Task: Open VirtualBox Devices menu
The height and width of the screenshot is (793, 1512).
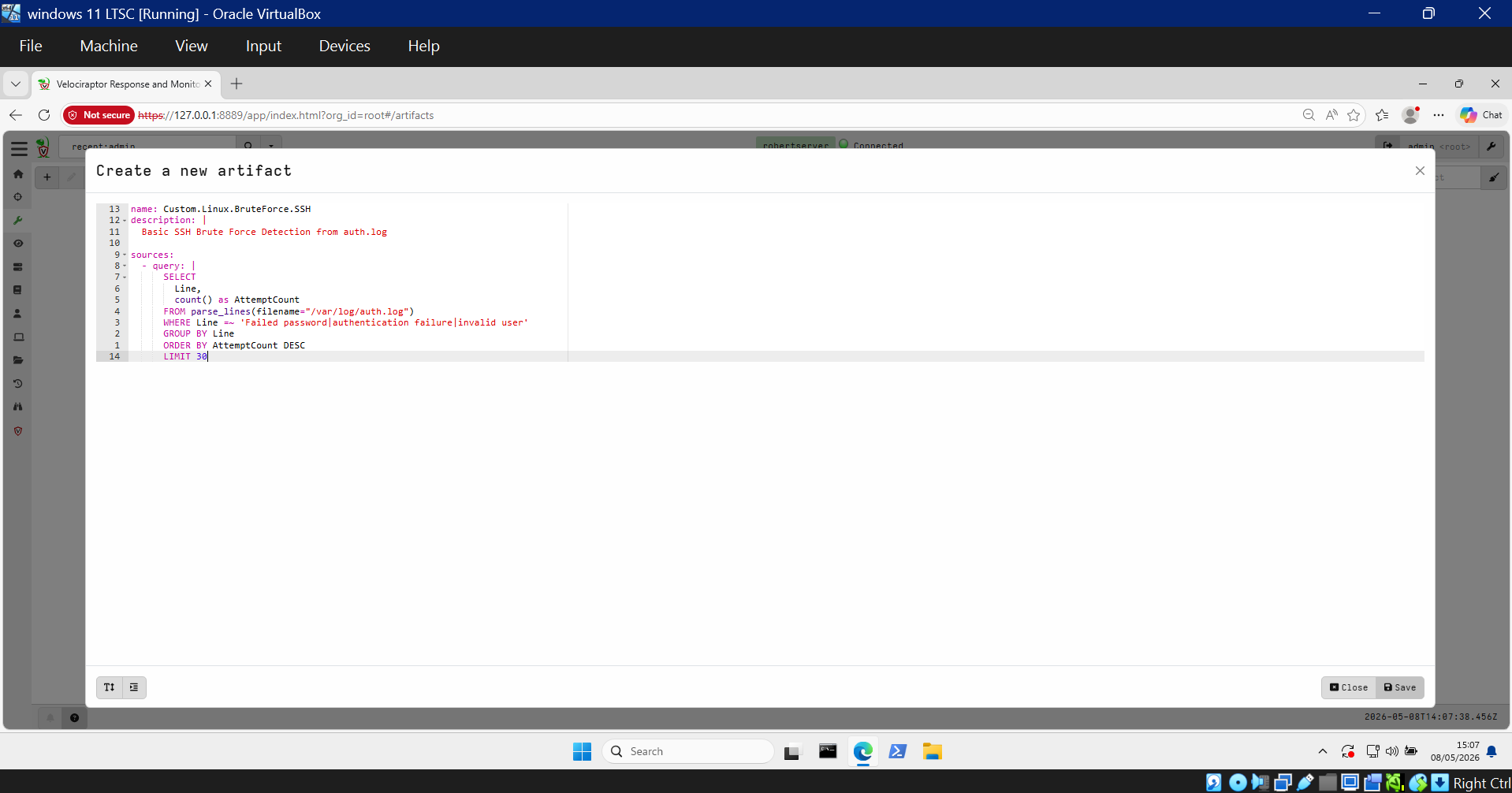Action: pyautogui.click(x=344, y=46)
